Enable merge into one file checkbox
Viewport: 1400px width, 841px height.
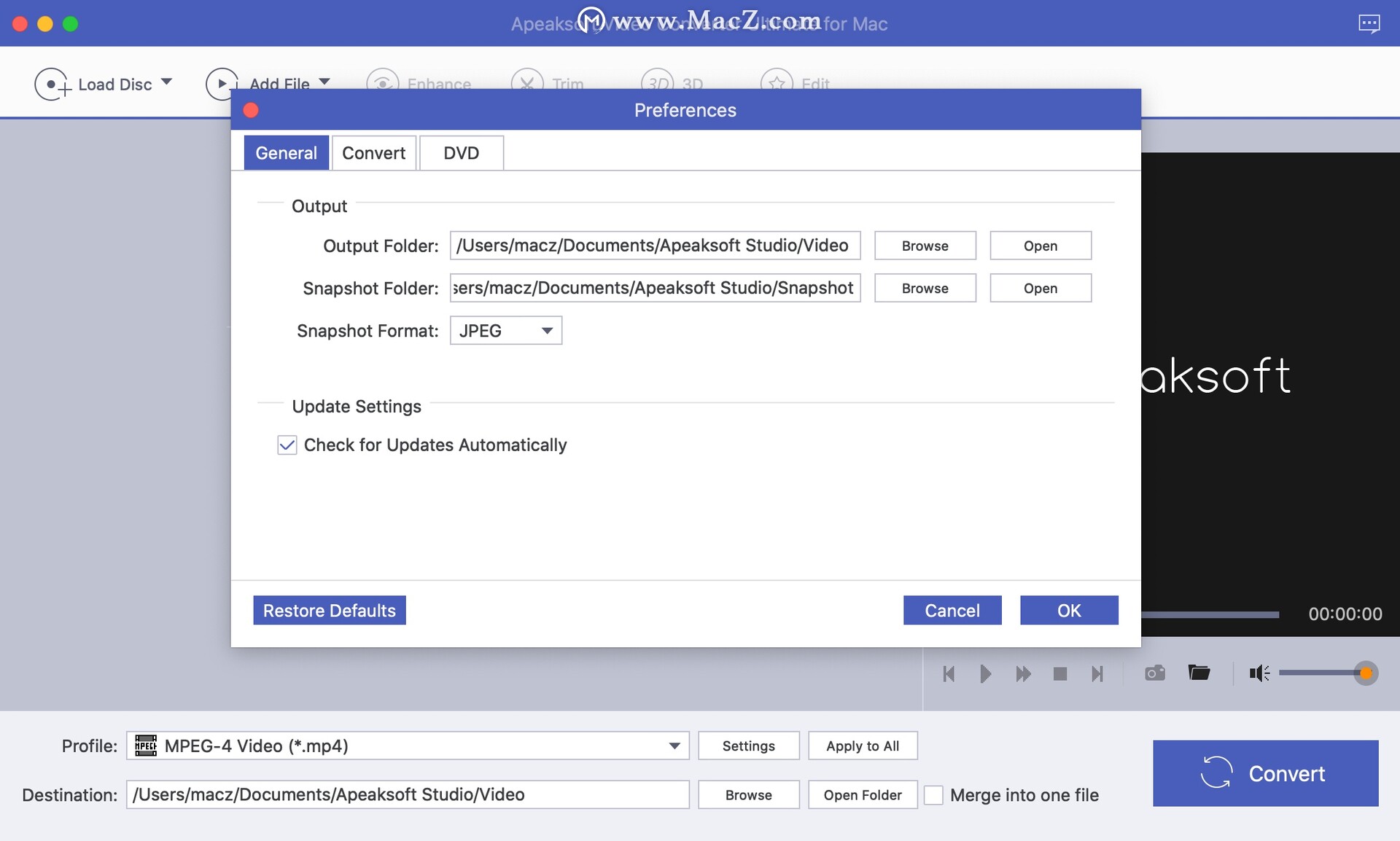coord(934,795)
